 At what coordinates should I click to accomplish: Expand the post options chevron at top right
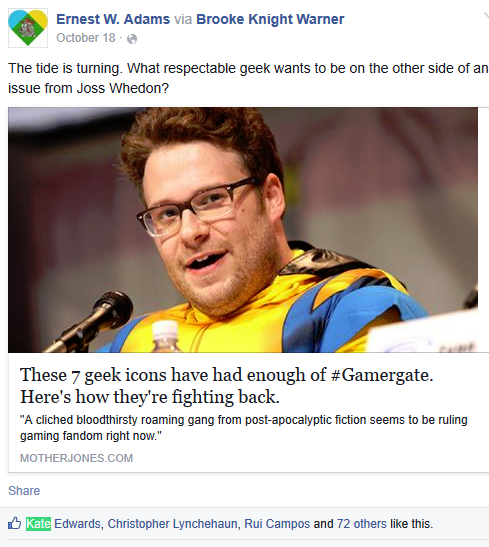(486, 16)
